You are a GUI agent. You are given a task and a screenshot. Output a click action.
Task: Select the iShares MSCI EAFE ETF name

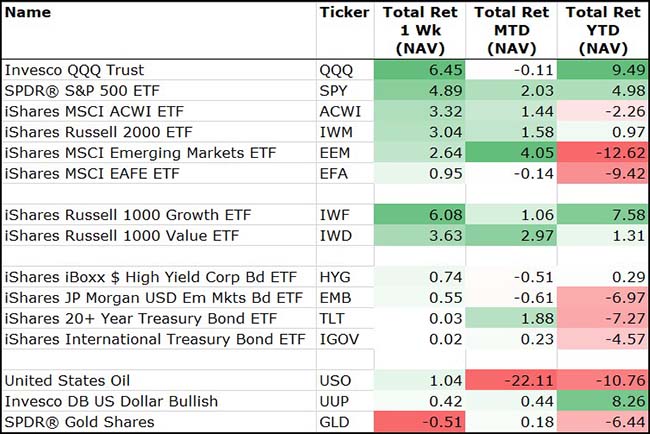[81, 173]
